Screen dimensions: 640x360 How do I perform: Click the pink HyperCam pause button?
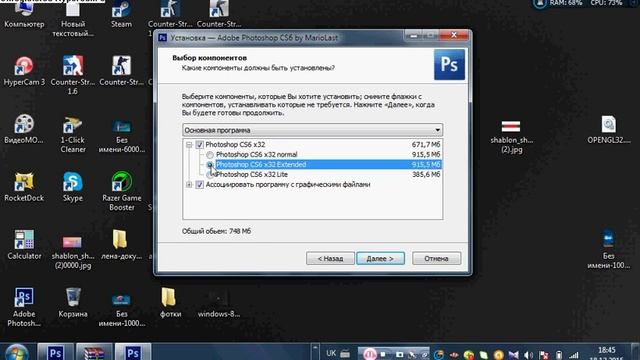tap(369, 354)
